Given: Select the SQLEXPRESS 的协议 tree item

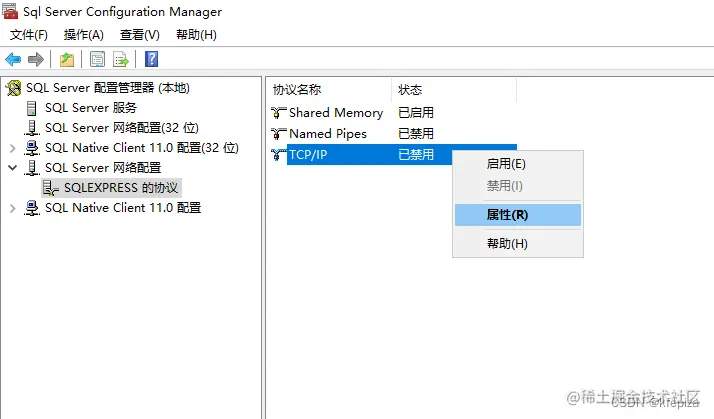Looking at the screenshot, I should tap(121, 188).
